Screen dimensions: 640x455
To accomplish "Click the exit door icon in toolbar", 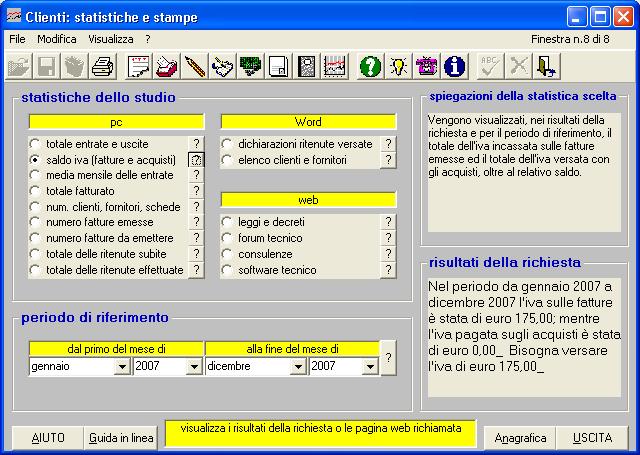I will 547,66.
